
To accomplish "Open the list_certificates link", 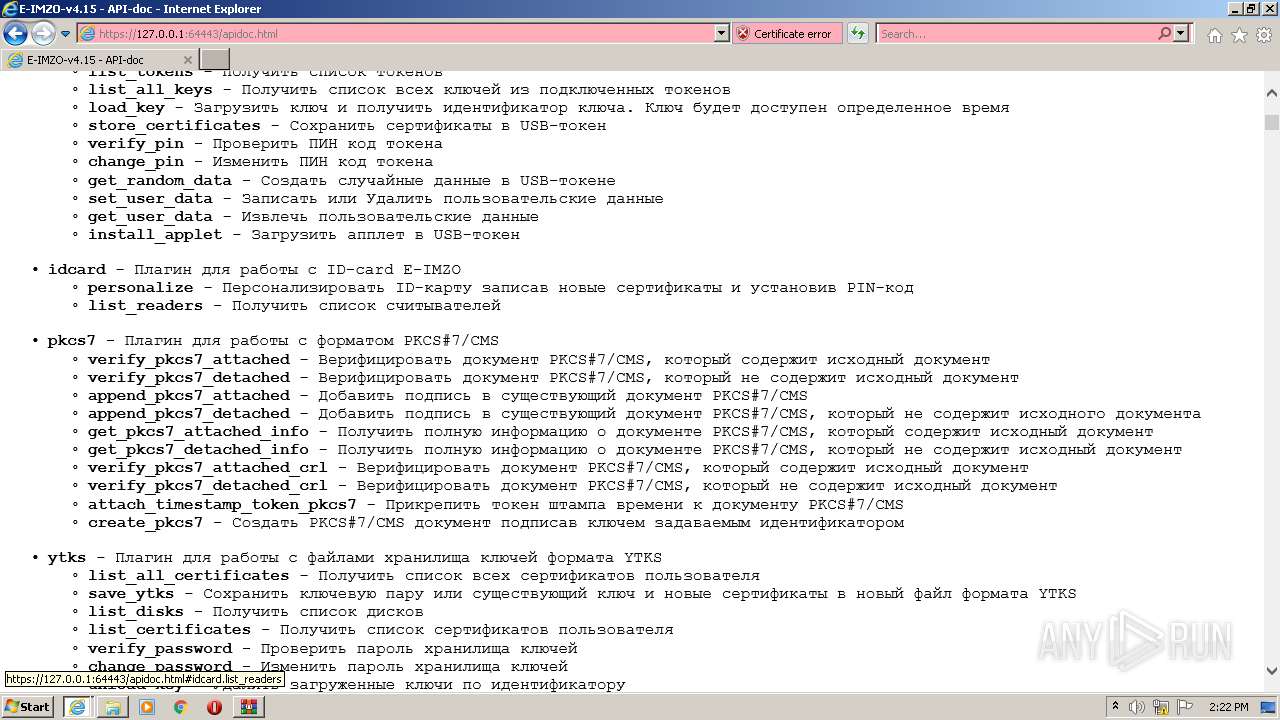I will (x=169, y=630).
